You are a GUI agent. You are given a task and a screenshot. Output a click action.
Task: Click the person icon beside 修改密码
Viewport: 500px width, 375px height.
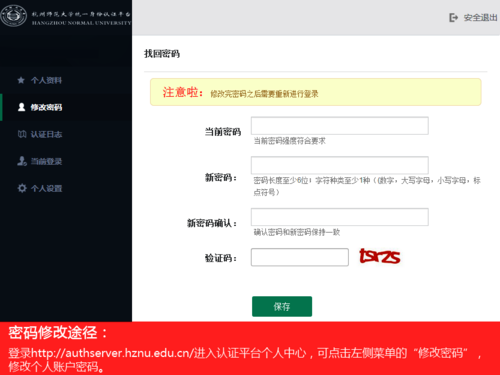tap(21, 107)
